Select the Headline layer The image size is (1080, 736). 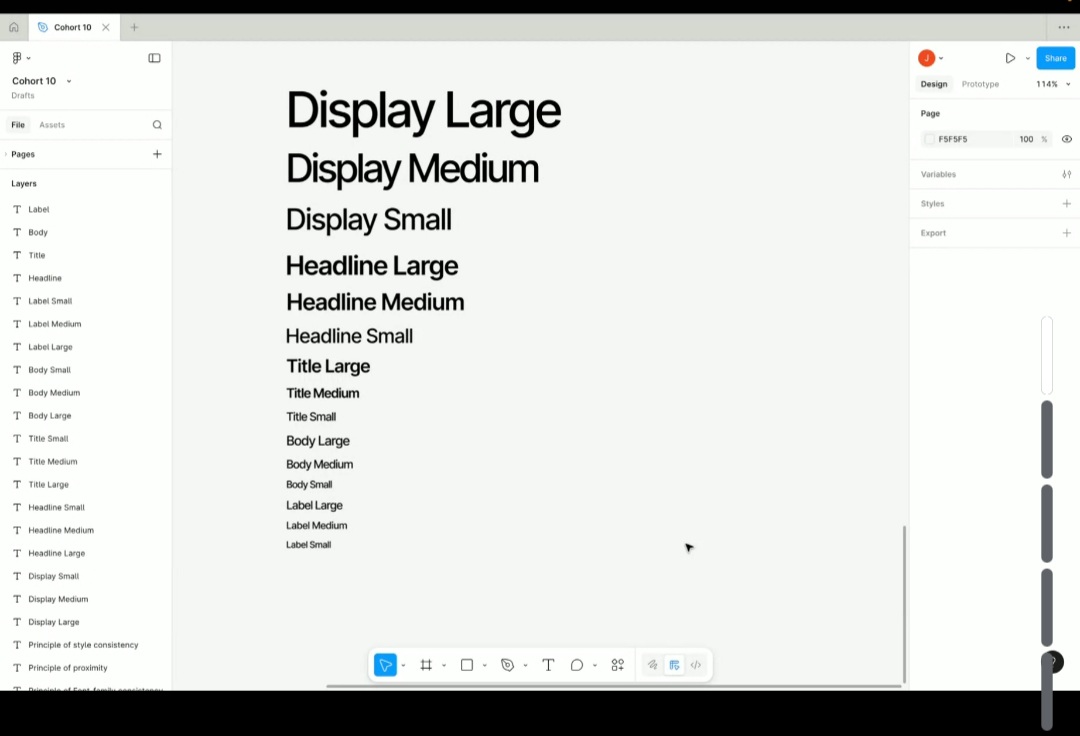coord(45,278)
